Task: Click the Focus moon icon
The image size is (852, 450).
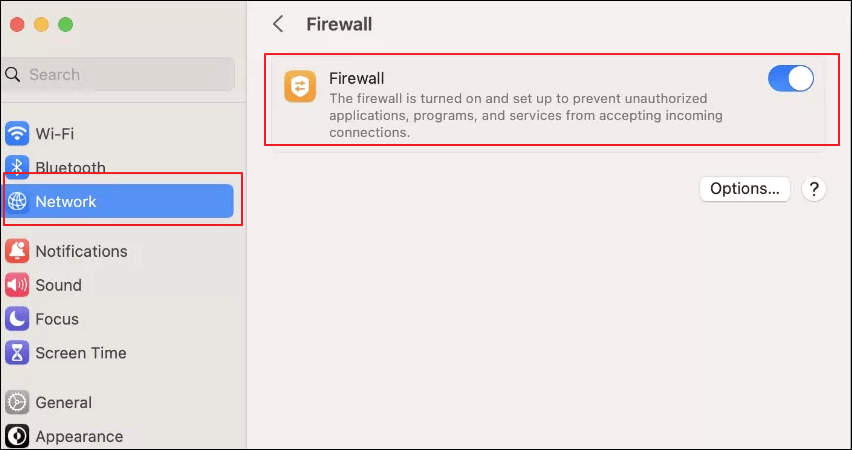Action: pos(17,319)
